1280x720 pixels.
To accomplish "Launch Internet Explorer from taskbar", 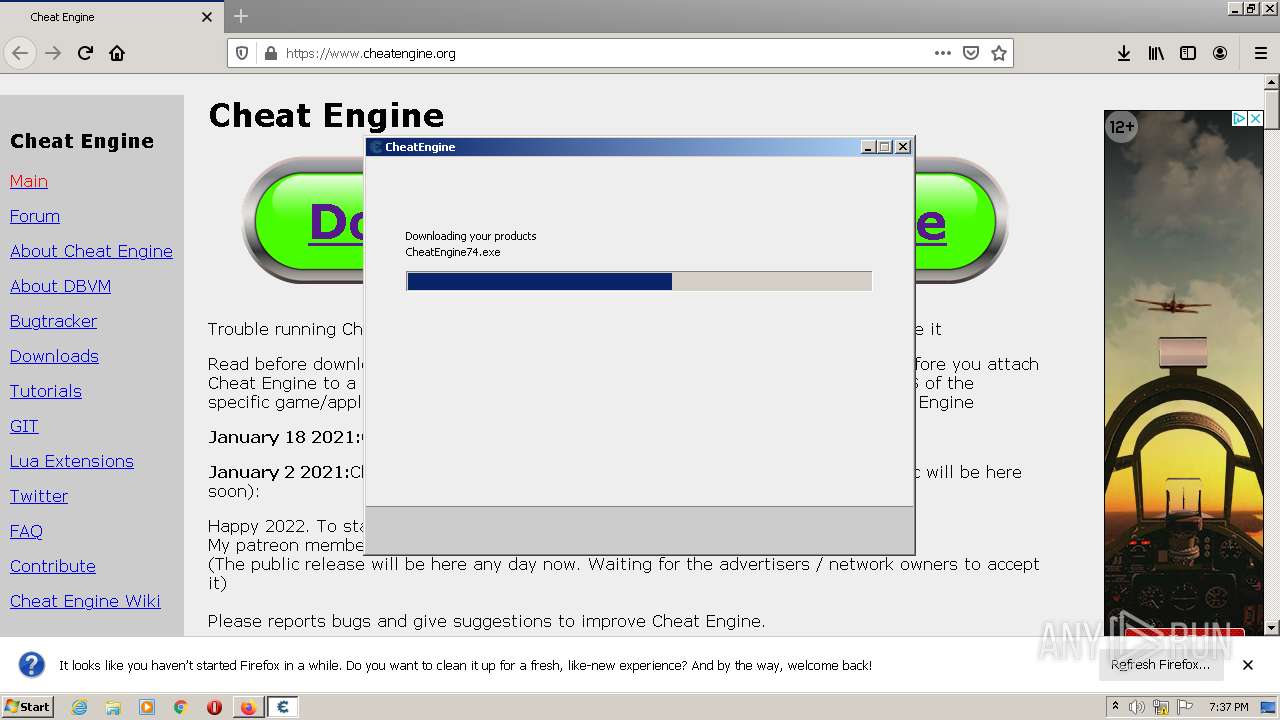I will point(79,707).
